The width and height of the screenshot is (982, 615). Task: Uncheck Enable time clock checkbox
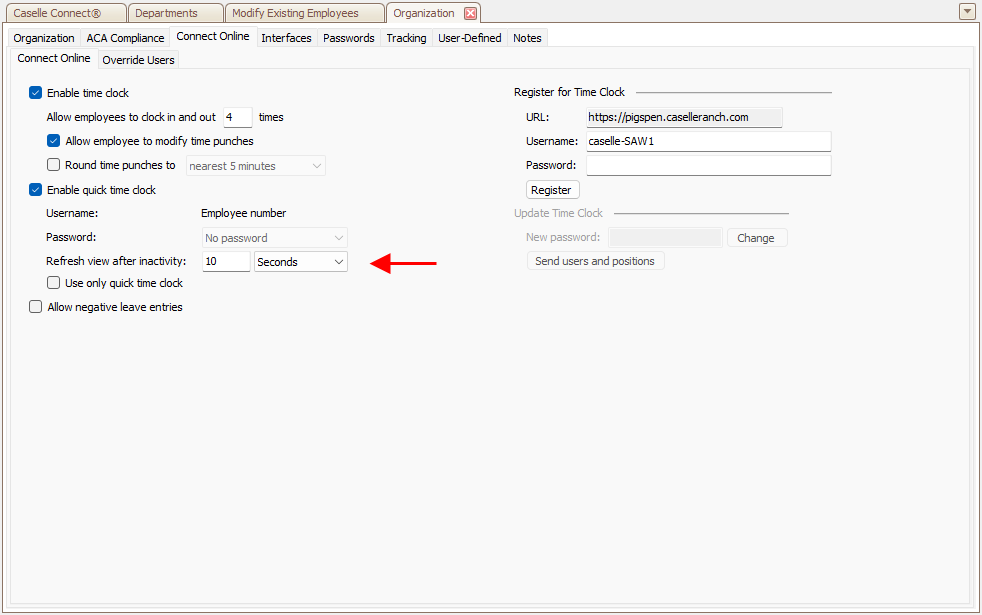tap(36, 93)
